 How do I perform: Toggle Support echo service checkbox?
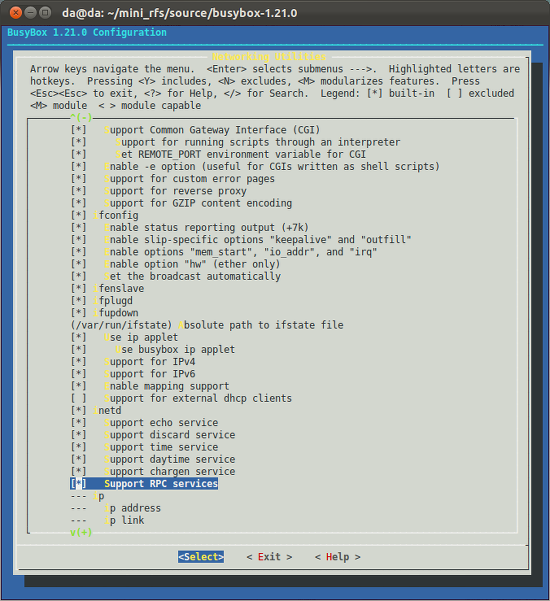(79, 422)
